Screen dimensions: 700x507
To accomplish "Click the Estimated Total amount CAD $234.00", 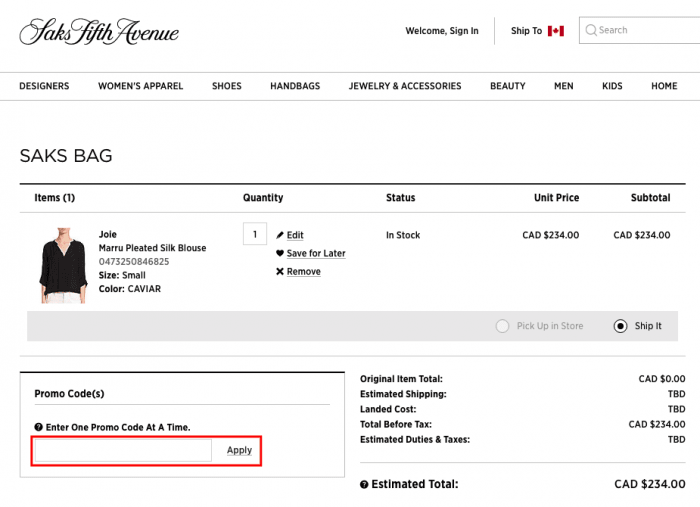I will point(650,484).
